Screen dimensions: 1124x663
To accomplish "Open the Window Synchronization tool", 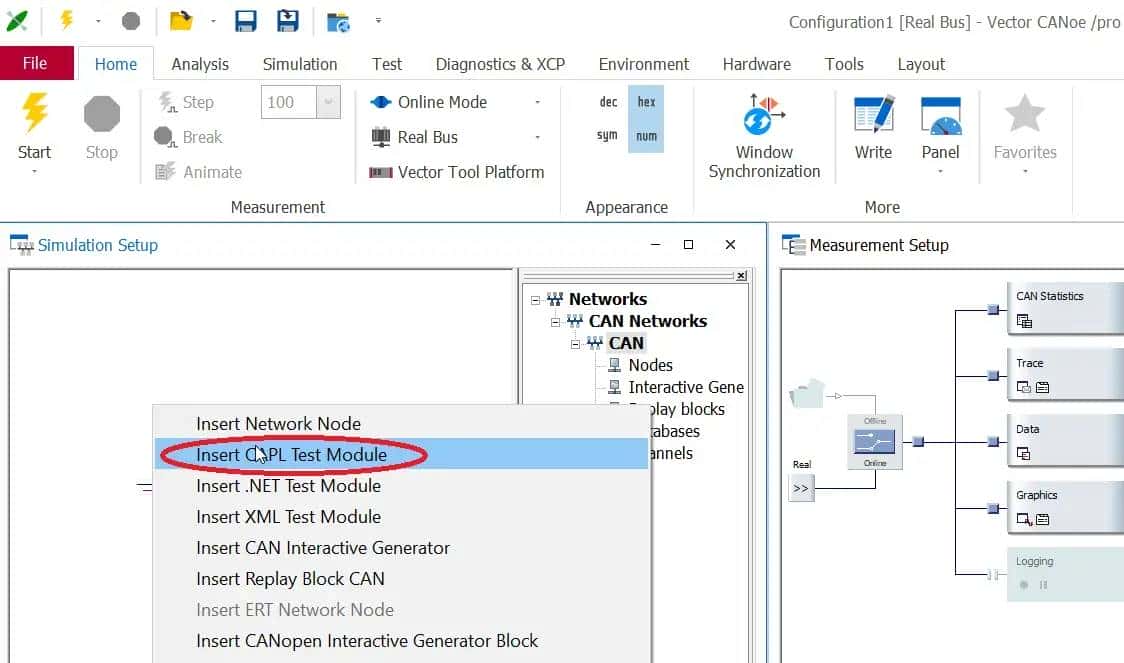I will 764,136.
